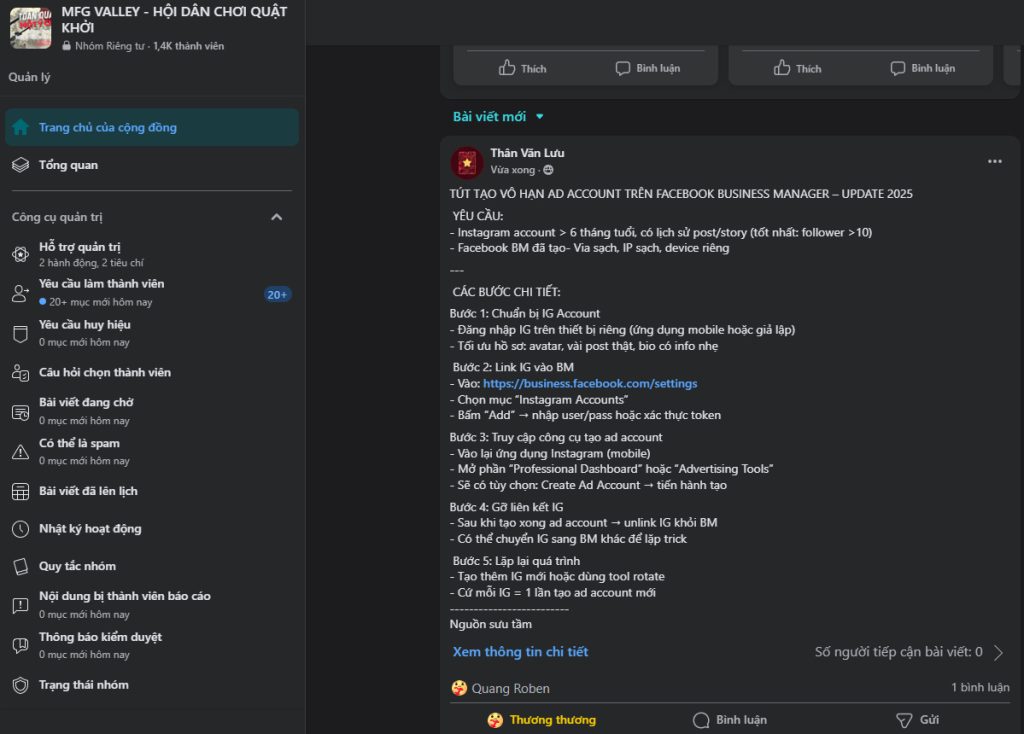Click the Yêu cầu huy hiệu badge icon
The image size is (1024, 734).
20,333
